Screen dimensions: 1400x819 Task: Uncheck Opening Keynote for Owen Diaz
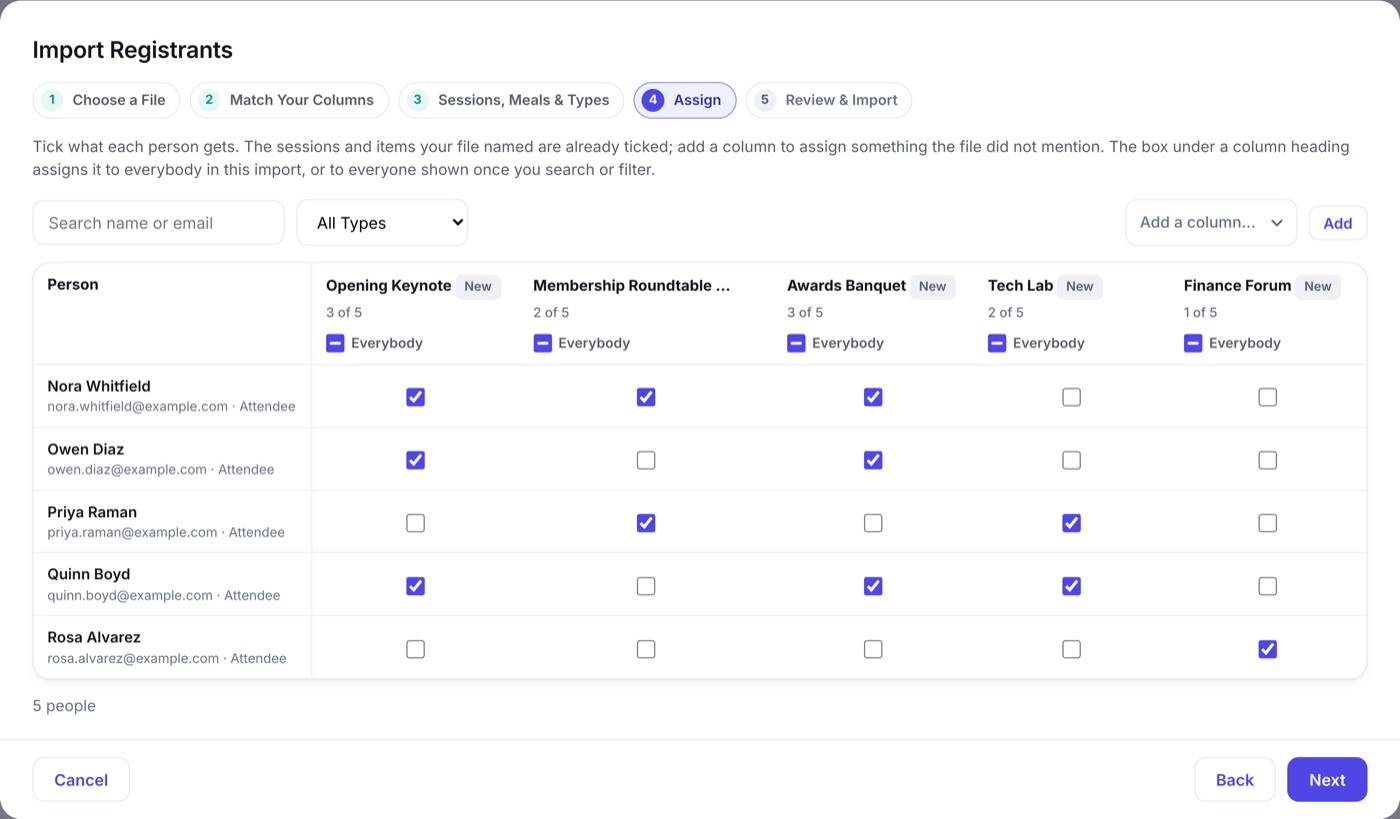point(415,460)
